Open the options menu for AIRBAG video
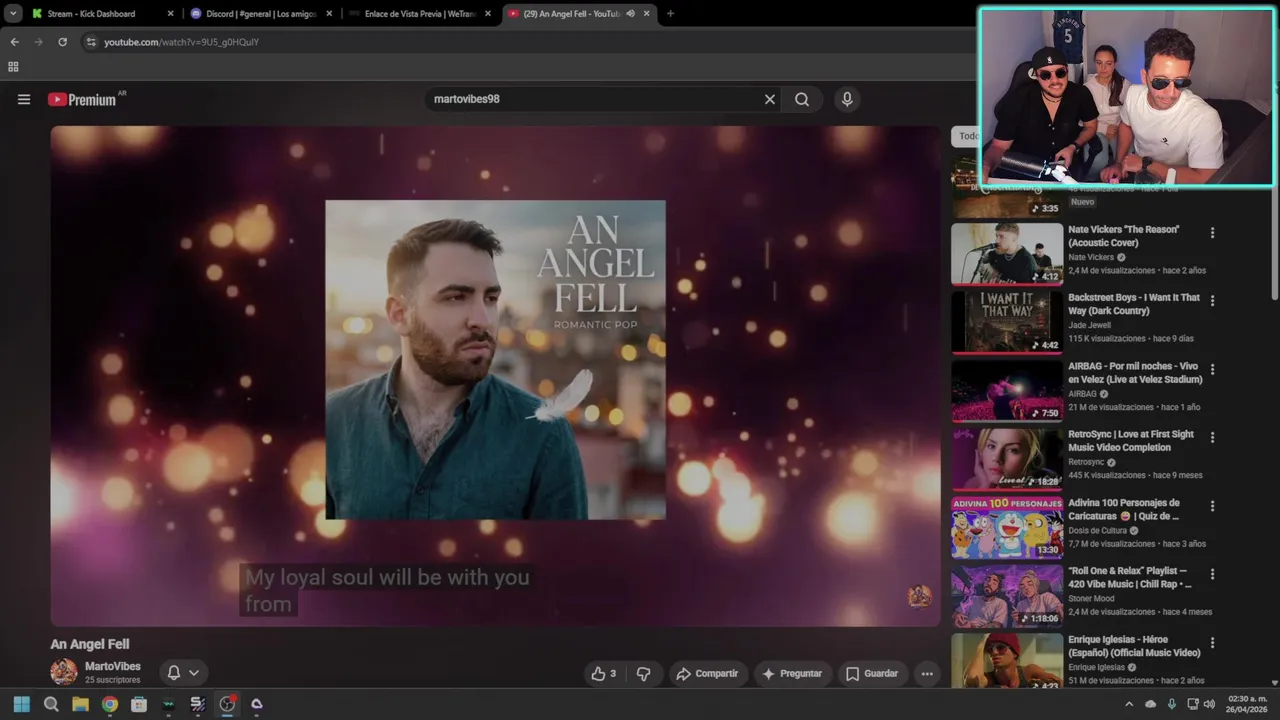The width and height of the screenshot is (1280, 720). click(x=1213, y=370)
